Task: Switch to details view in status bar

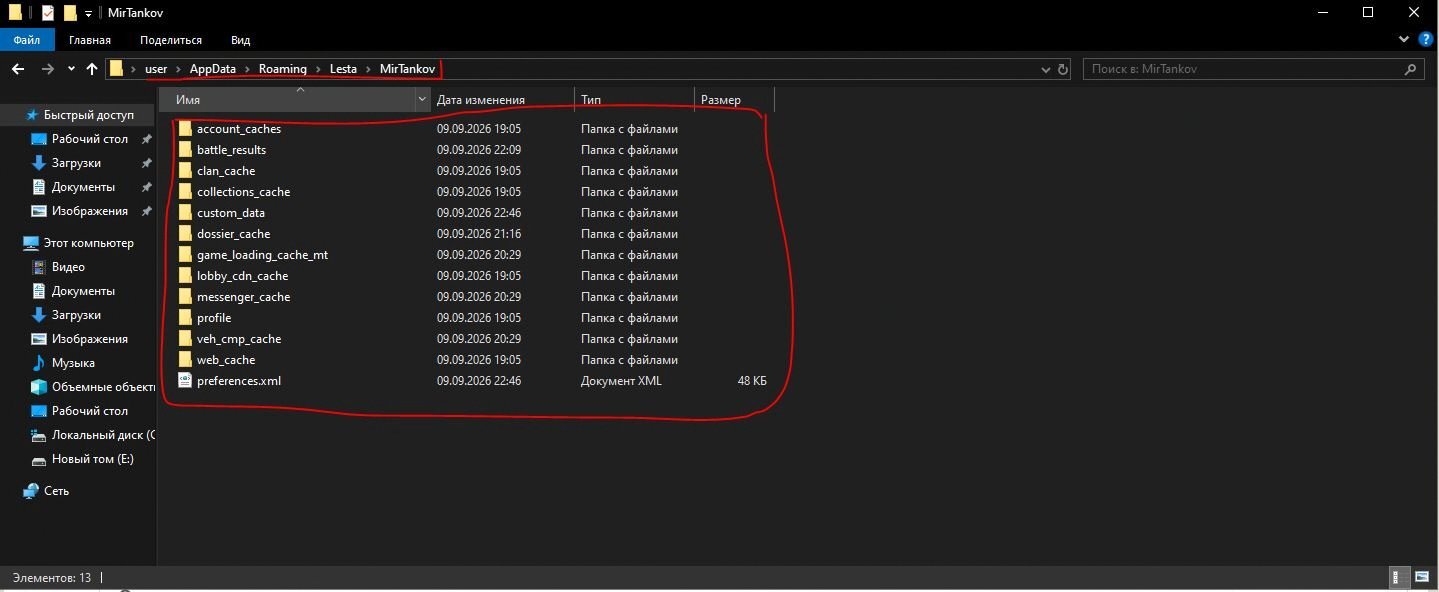Action: pos(1401,577)
